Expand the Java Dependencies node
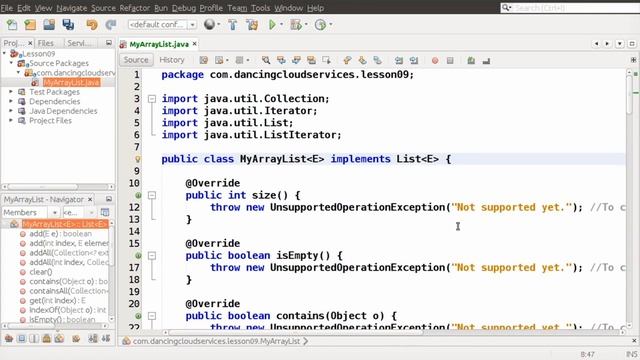This screenshot has width=640, height=360. [x=11, y=111]
